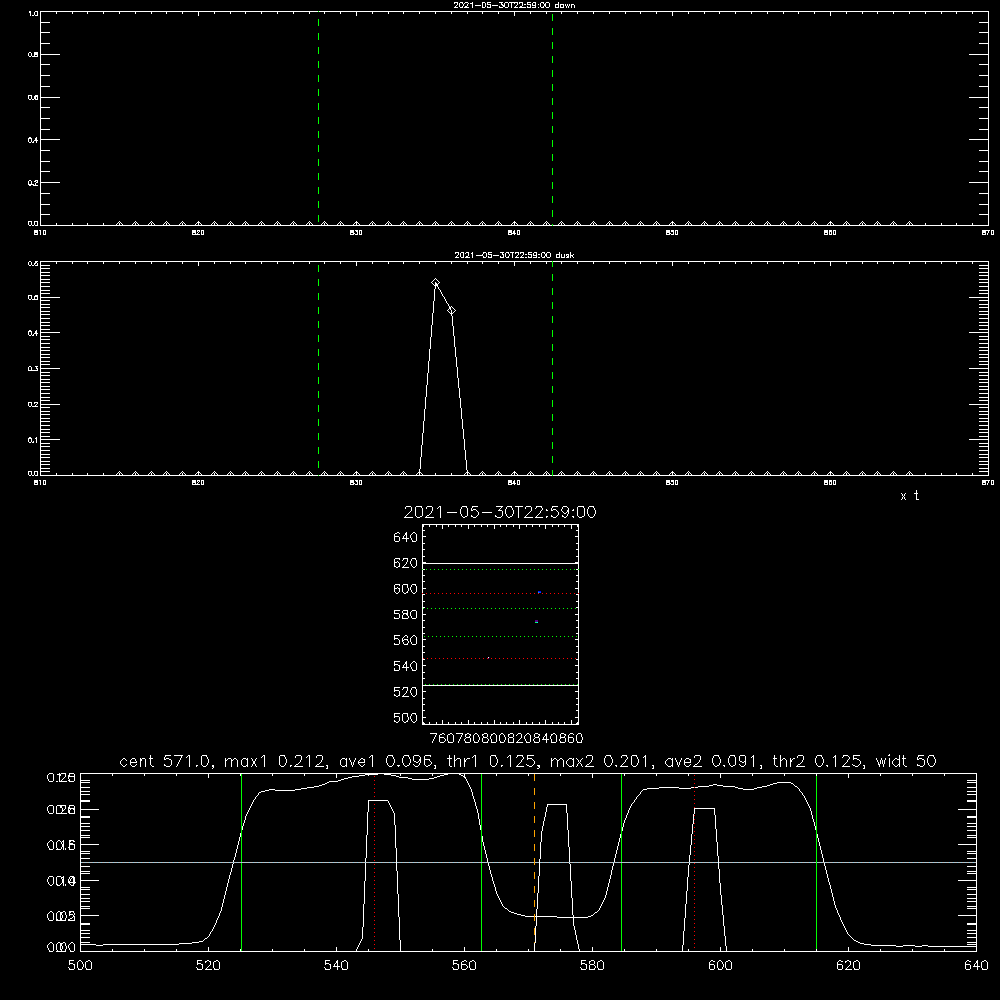
Task: Click the "870" x-axis label under the dusk plot
Action: (987, 483)
